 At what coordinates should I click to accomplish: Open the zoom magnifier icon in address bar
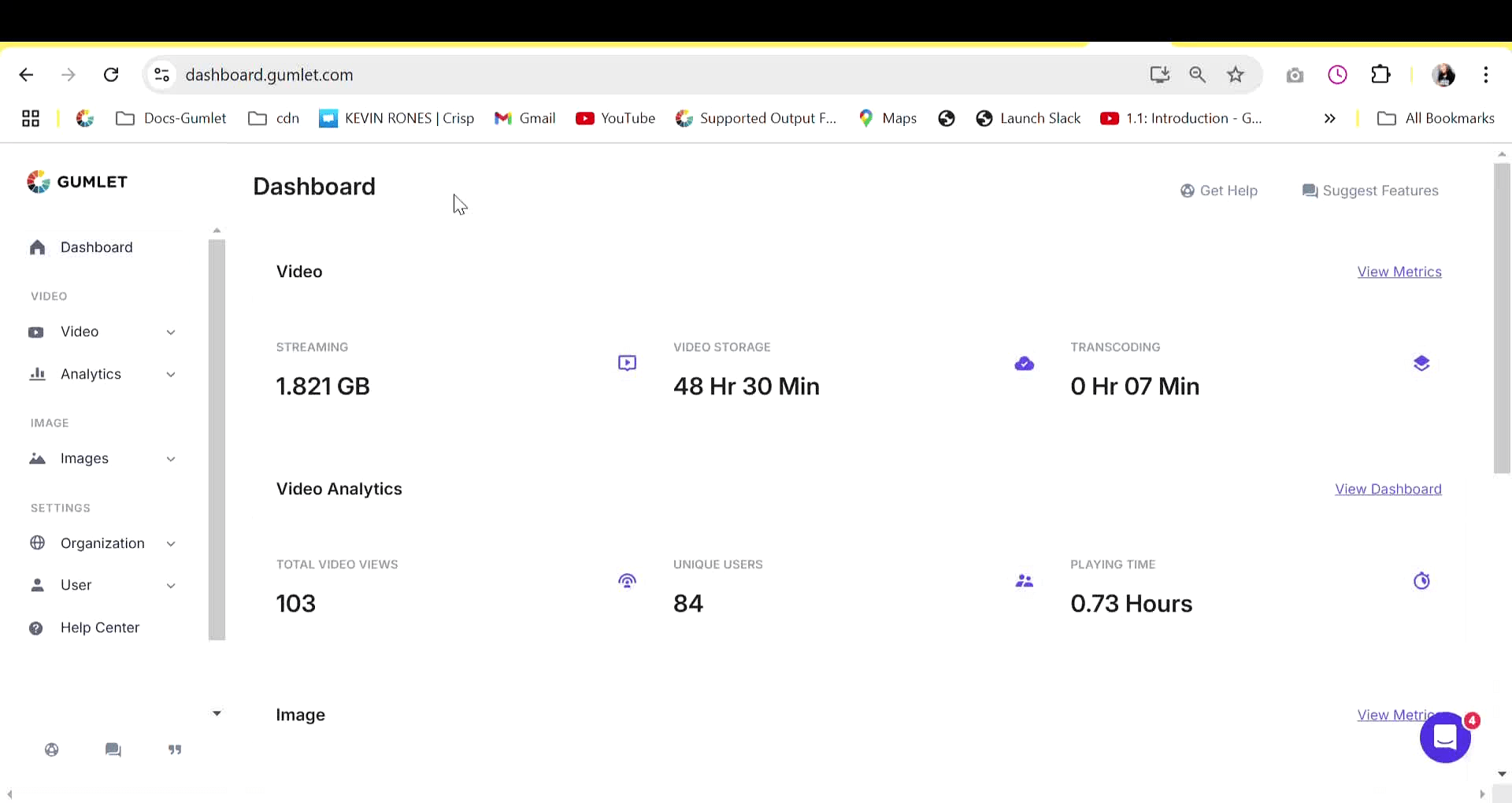[1197, 75]
